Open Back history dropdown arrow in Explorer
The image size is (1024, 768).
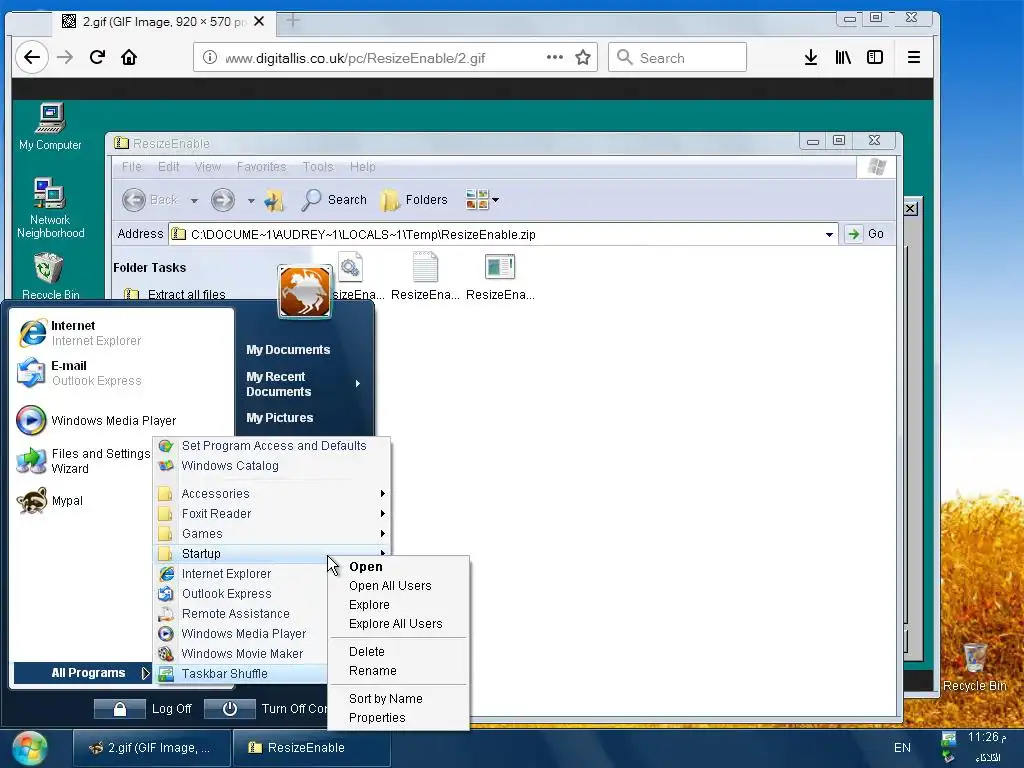pos(194,200)
